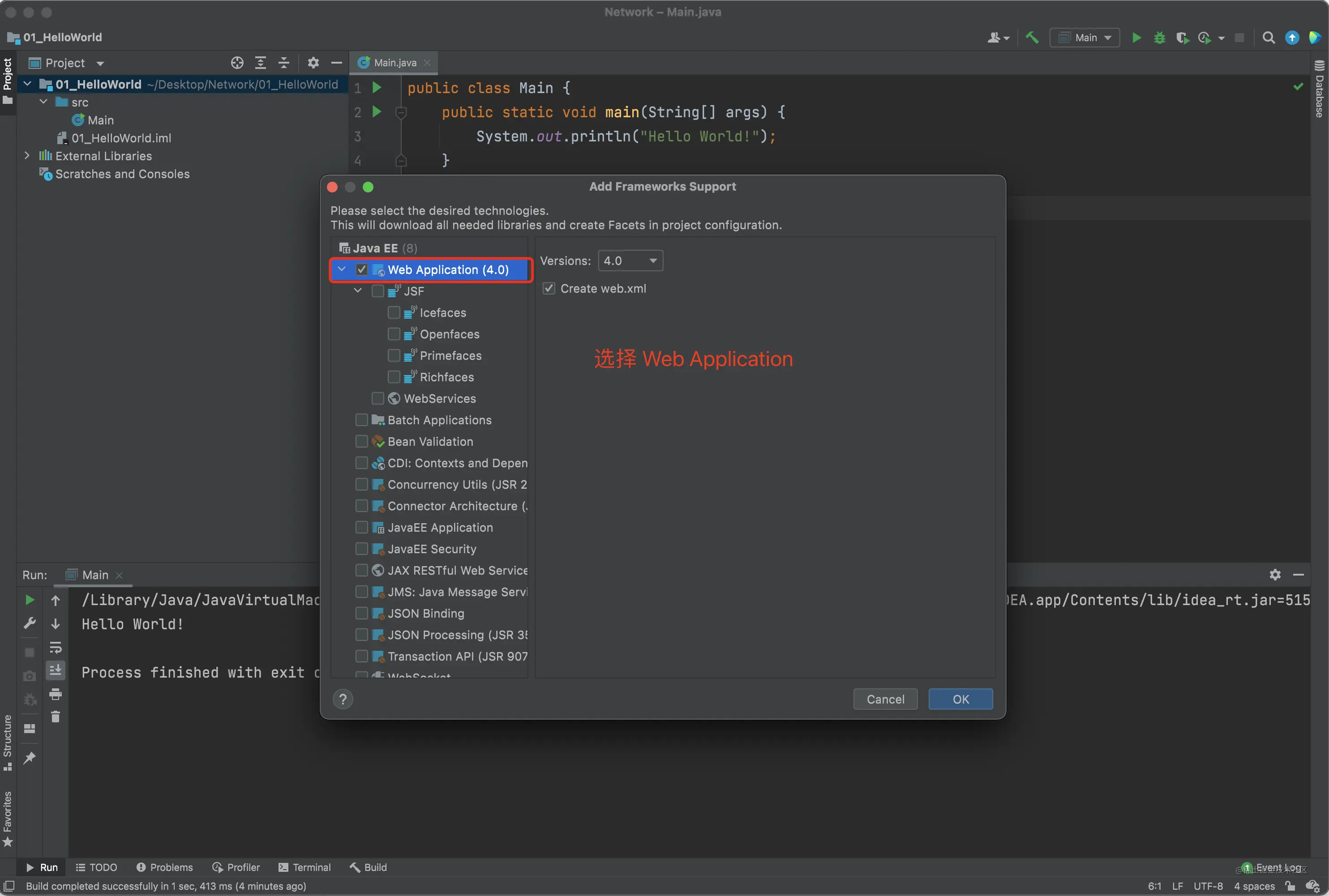1329x896 pixels.
Task: Start Debug with the bug icon
Action: click(1159, 38)
